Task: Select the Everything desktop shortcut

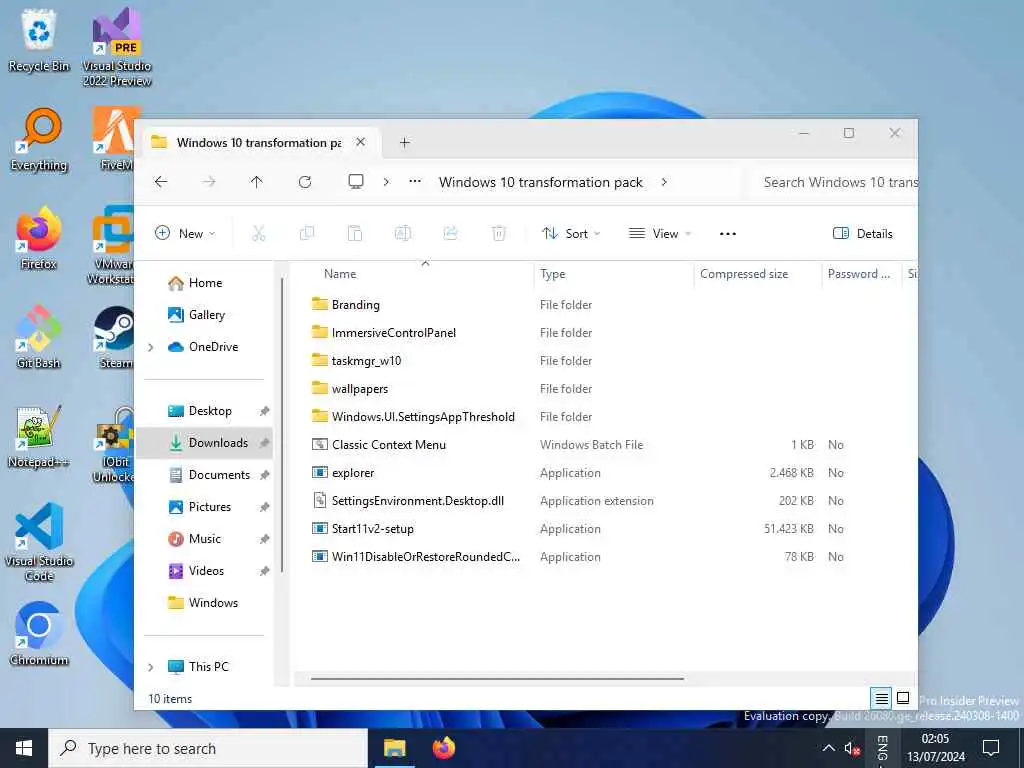Action: (39, 139)
